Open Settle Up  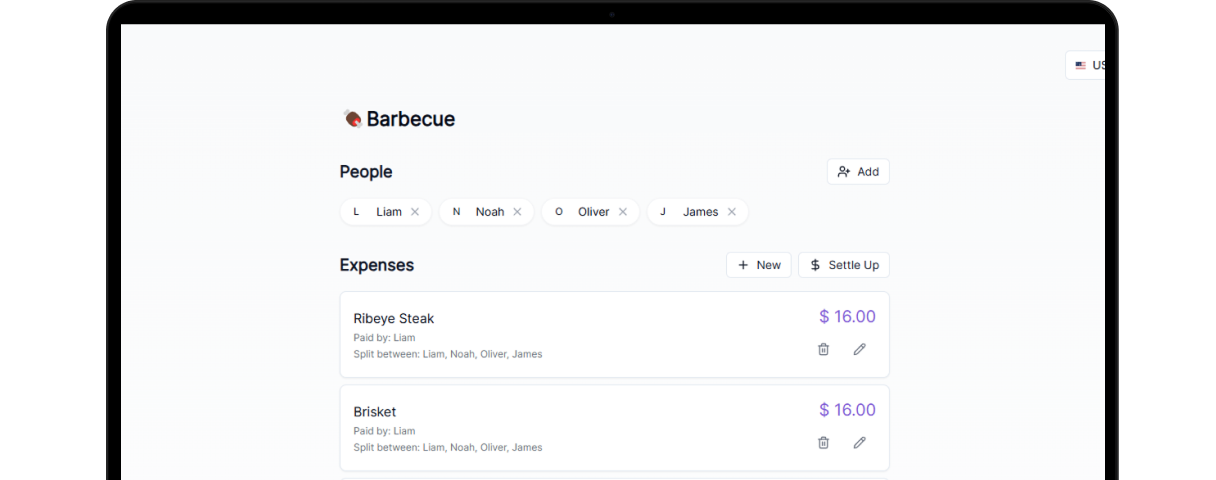click(844, 265)
